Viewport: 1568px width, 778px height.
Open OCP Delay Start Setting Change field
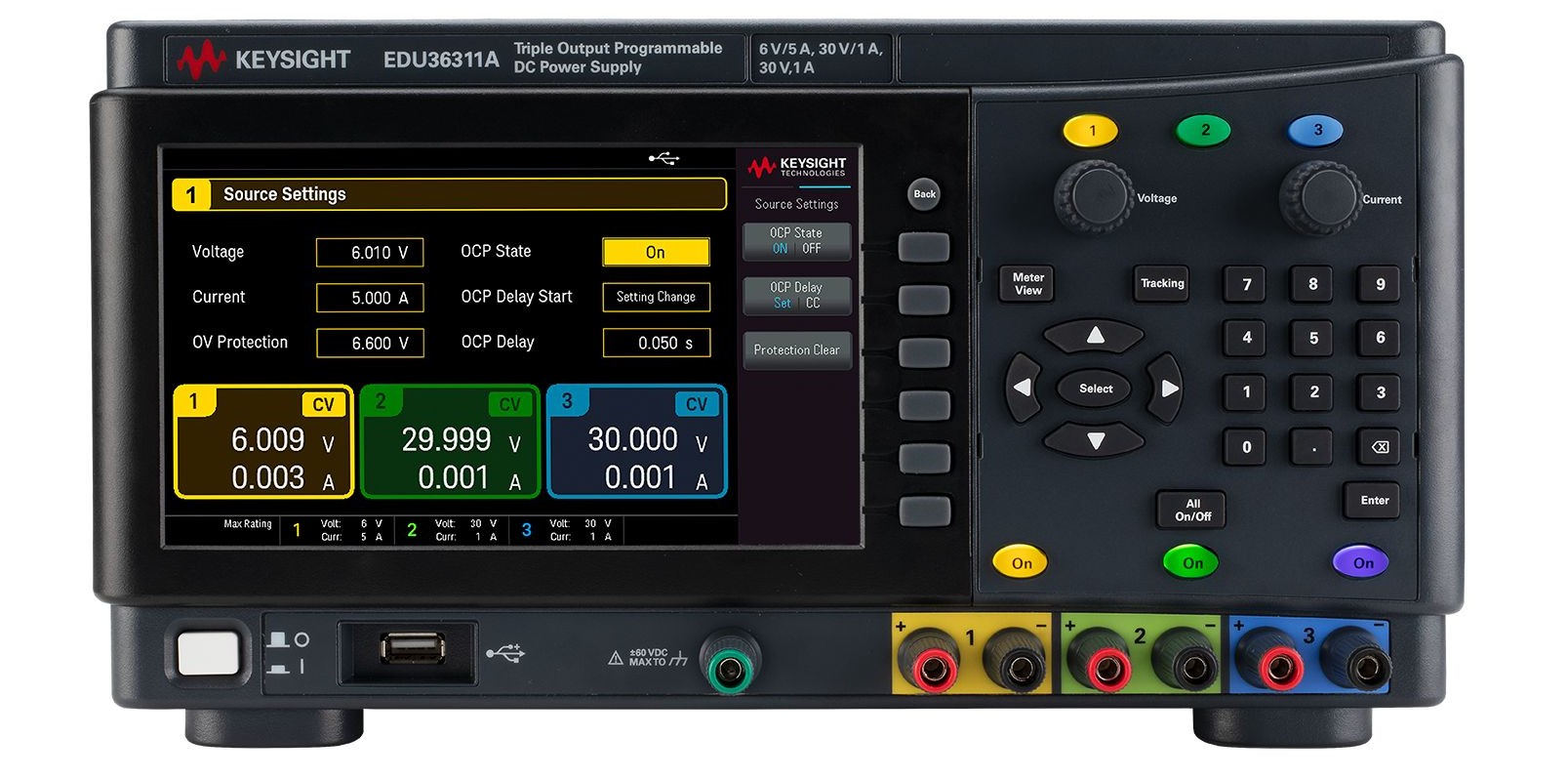pos(656,297)
